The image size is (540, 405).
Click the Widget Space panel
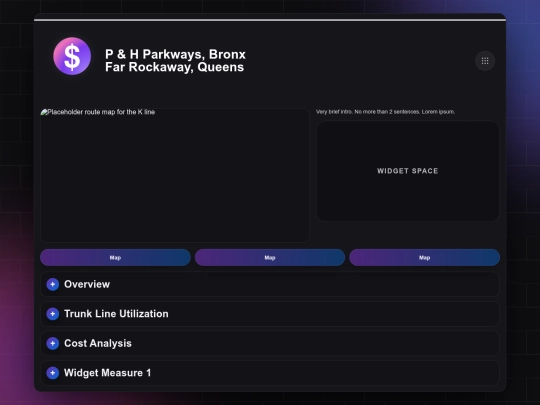pyautogui.click(x=408, y=171)
